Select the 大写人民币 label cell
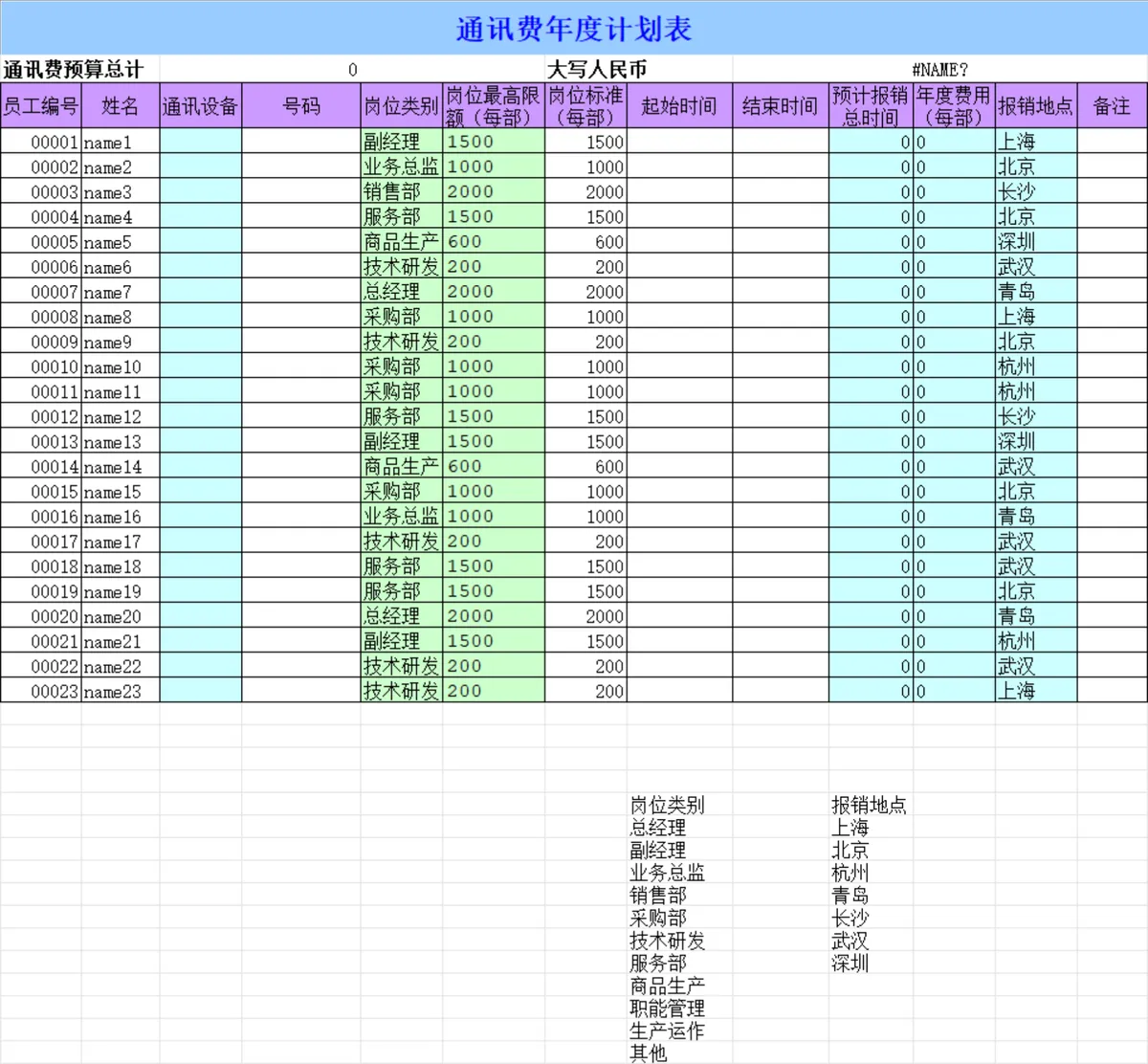 pos(639,69)
